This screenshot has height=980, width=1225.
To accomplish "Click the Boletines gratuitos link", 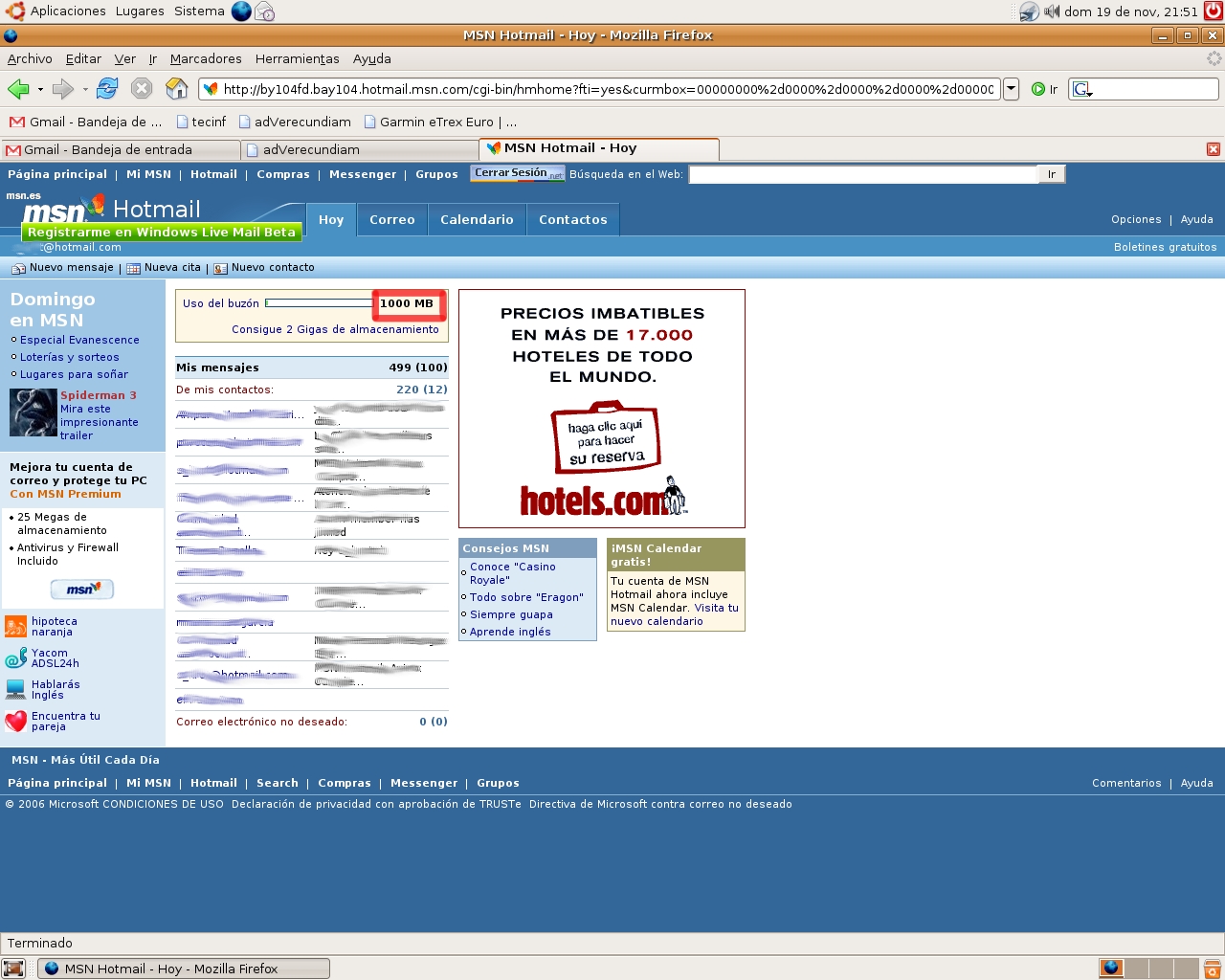I will click(x=1166, y=247).
